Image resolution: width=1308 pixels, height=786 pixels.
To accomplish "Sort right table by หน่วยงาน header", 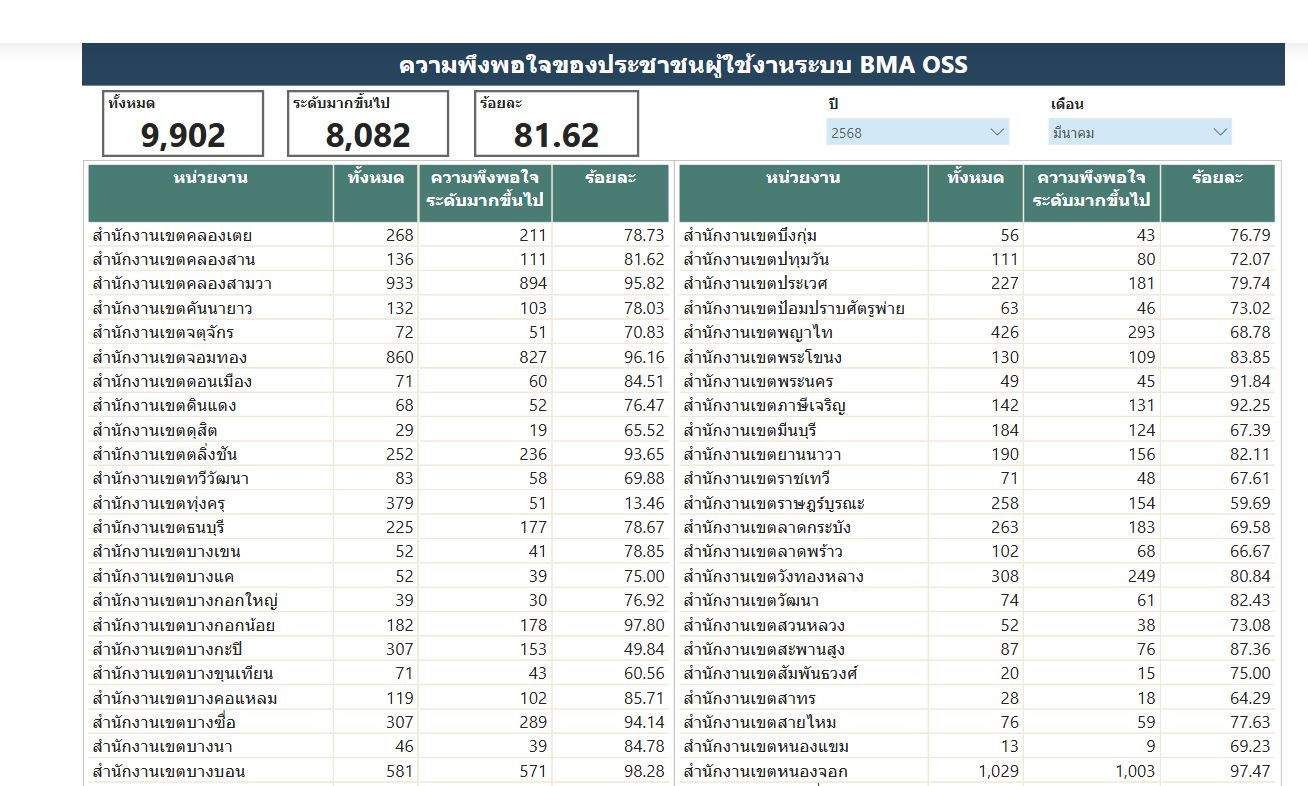I will tap(803, 193).
